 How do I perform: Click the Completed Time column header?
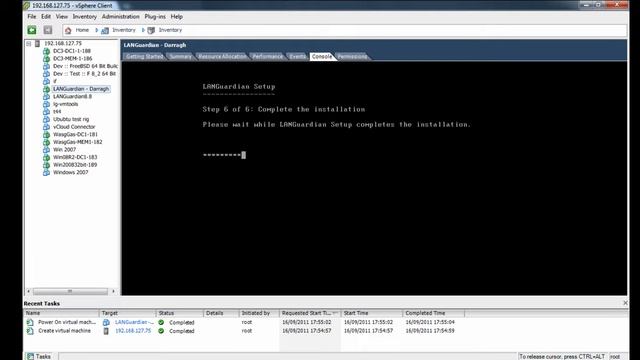point(433,313)
